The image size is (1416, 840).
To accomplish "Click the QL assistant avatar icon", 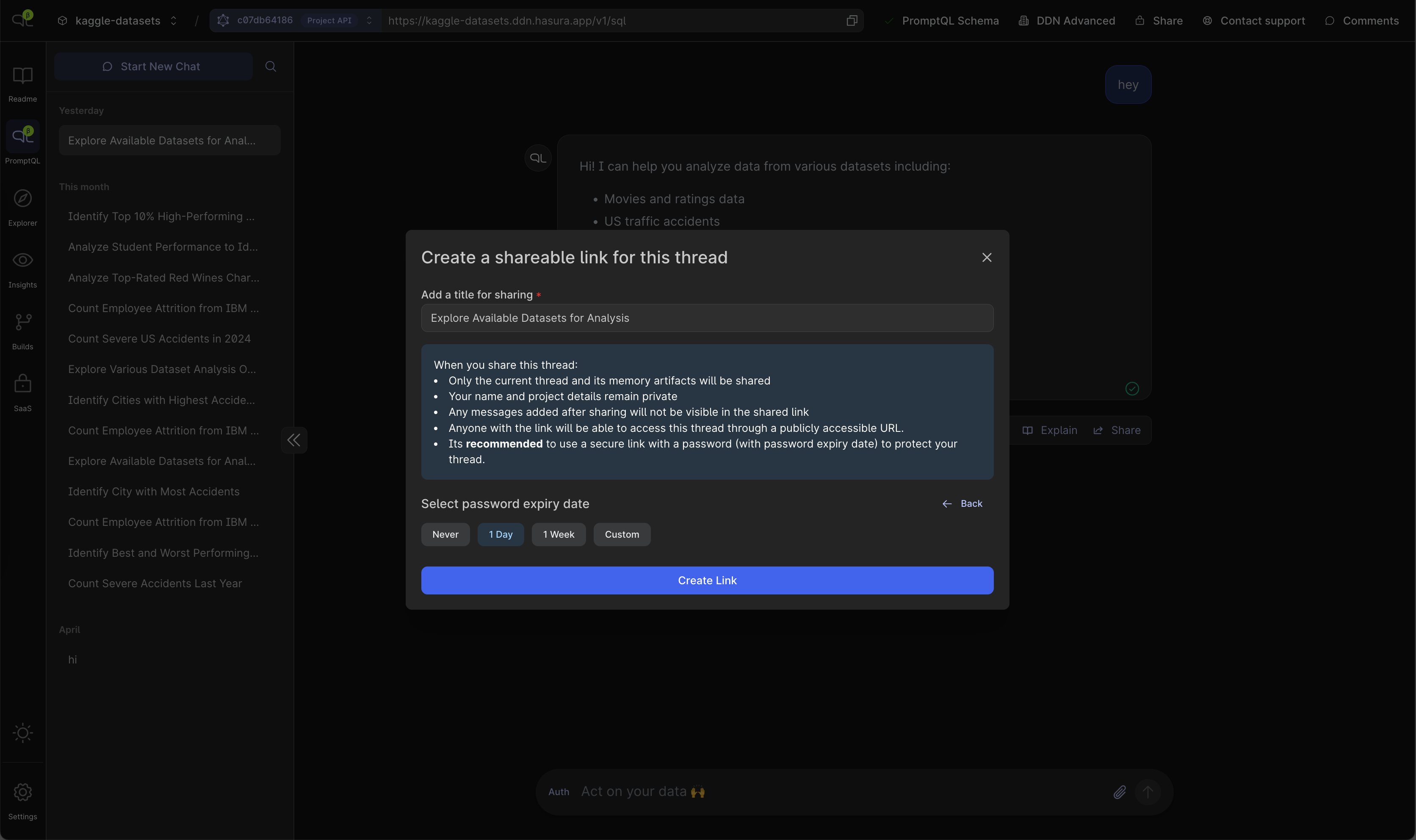I will click(538, 158).
